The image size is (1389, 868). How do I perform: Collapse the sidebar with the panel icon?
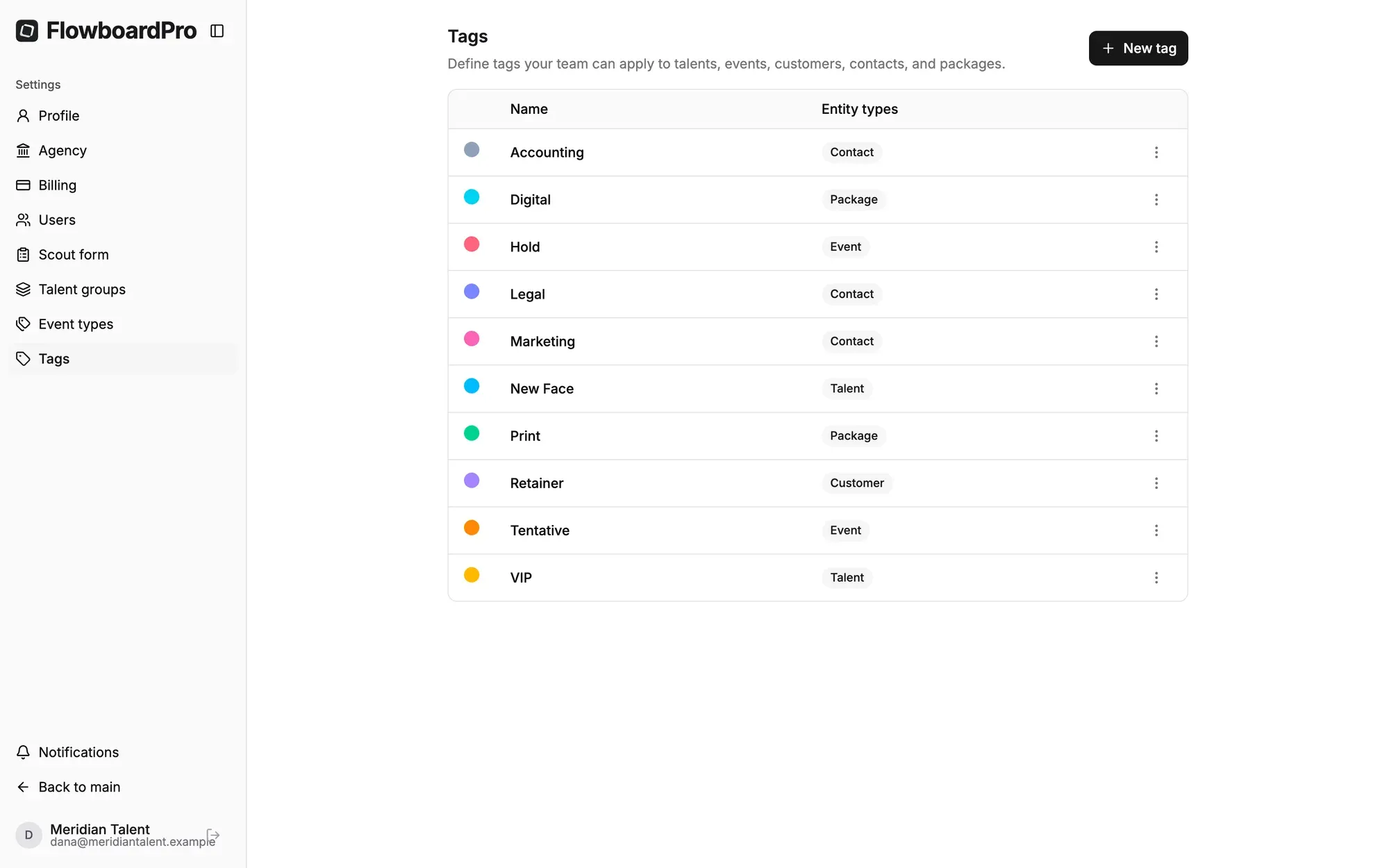tap(217, 31)
